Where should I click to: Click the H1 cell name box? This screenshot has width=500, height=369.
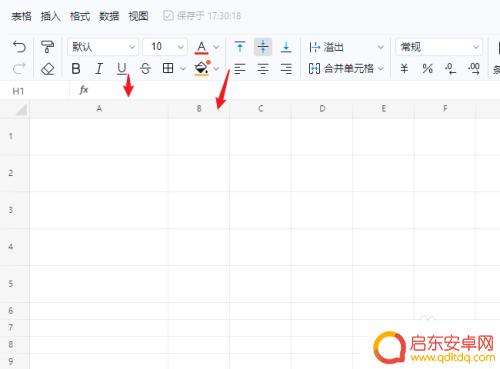coord(35,91)
